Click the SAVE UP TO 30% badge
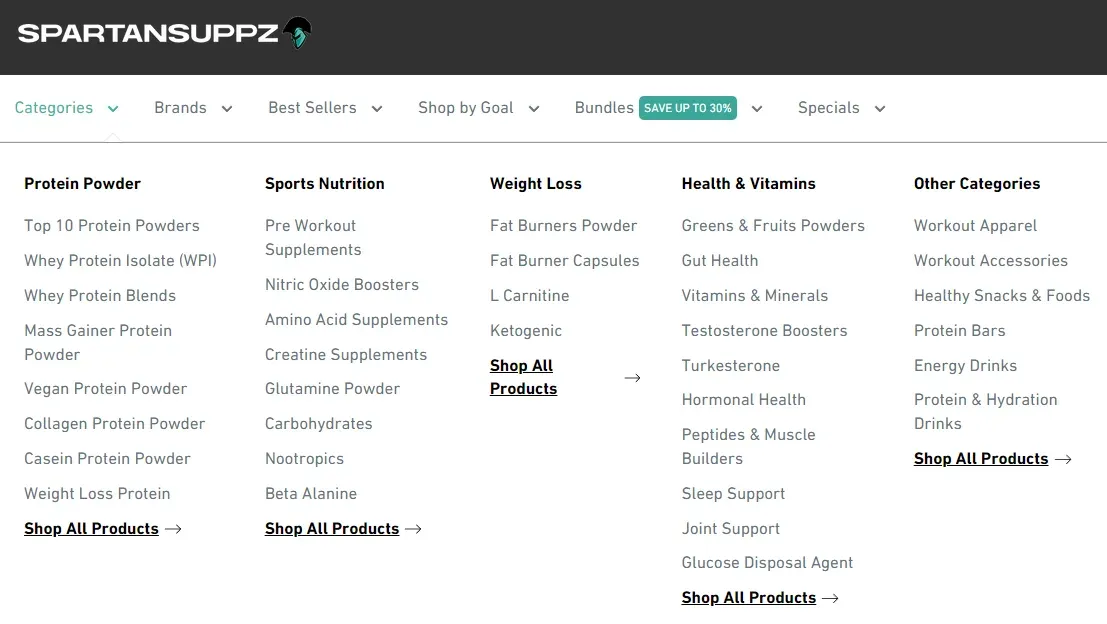 pos(688,106)
